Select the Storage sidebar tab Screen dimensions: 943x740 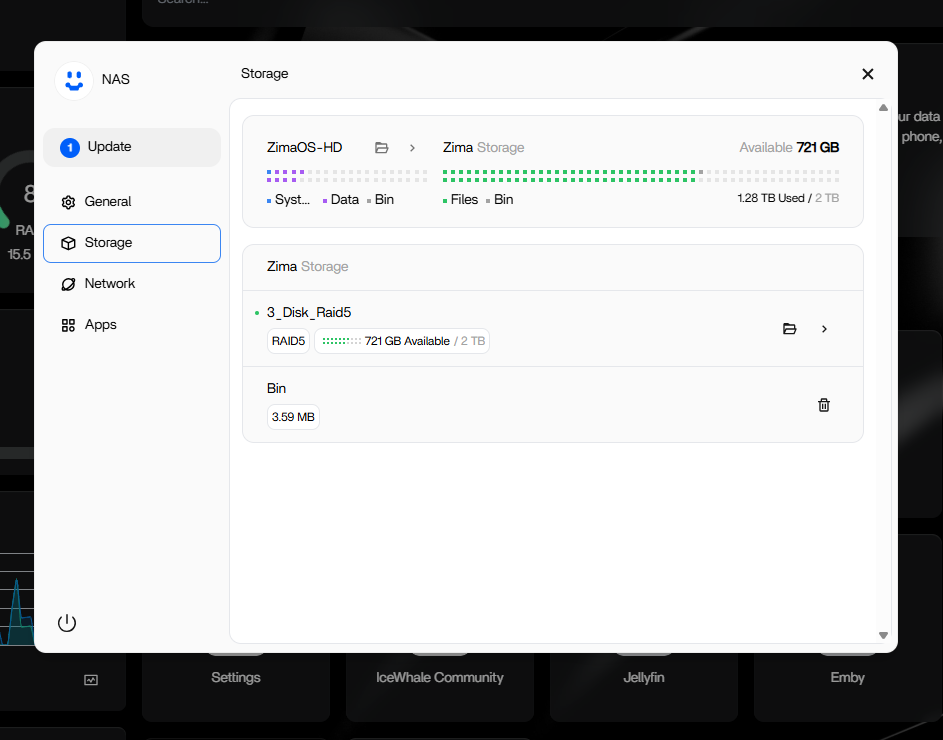tap(132, 243)
